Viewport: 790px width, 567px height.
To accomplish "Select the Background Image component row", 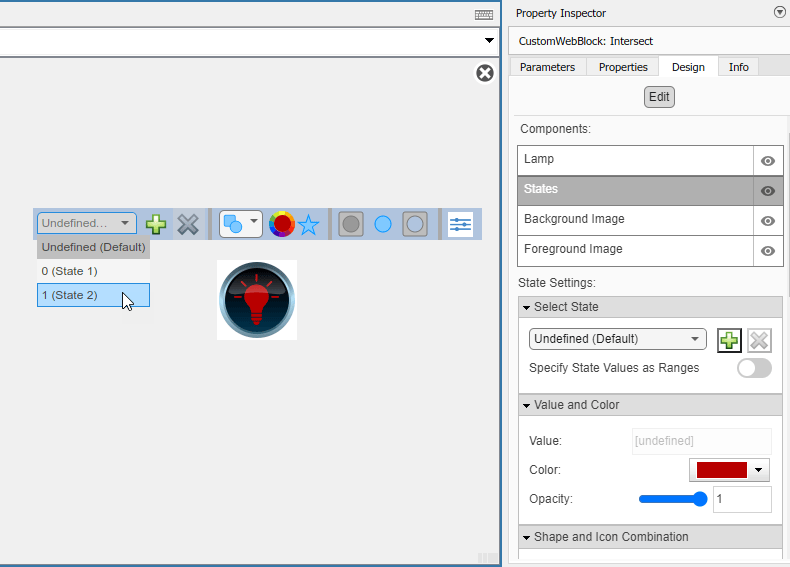I will pyautogui.click(x=635, y=220).
